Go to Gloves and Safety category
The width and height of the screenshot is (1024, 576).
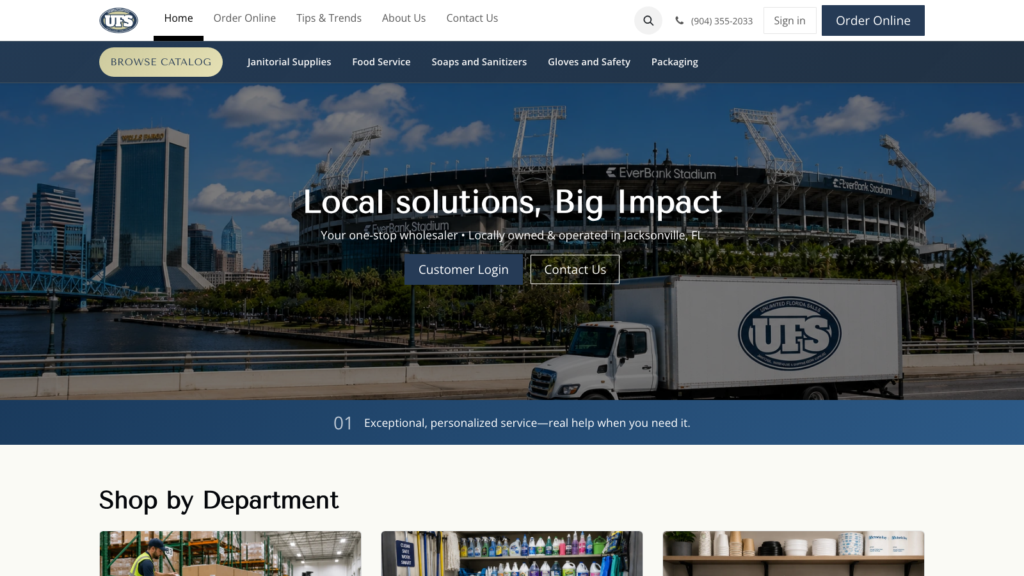click(x=588, y=62)
